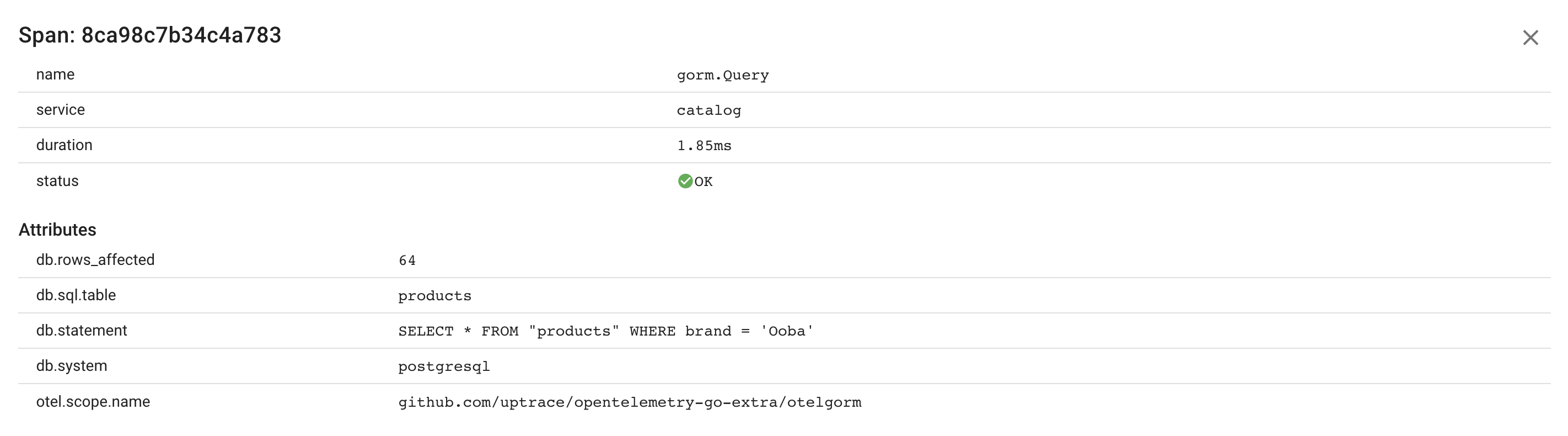Click the Attributes section heading
This screenshot has height=436, width=1568.
click(x=57, y=230)
